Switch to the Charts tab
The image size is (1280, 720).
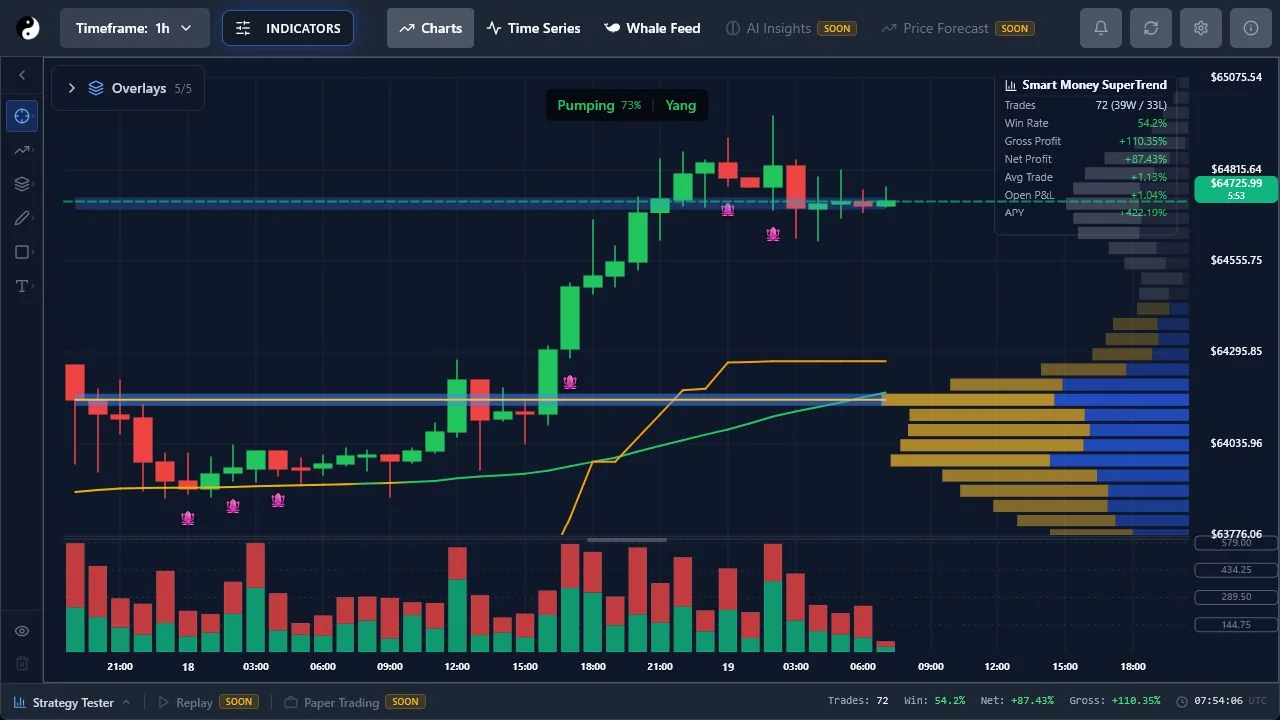click(431, 28)
